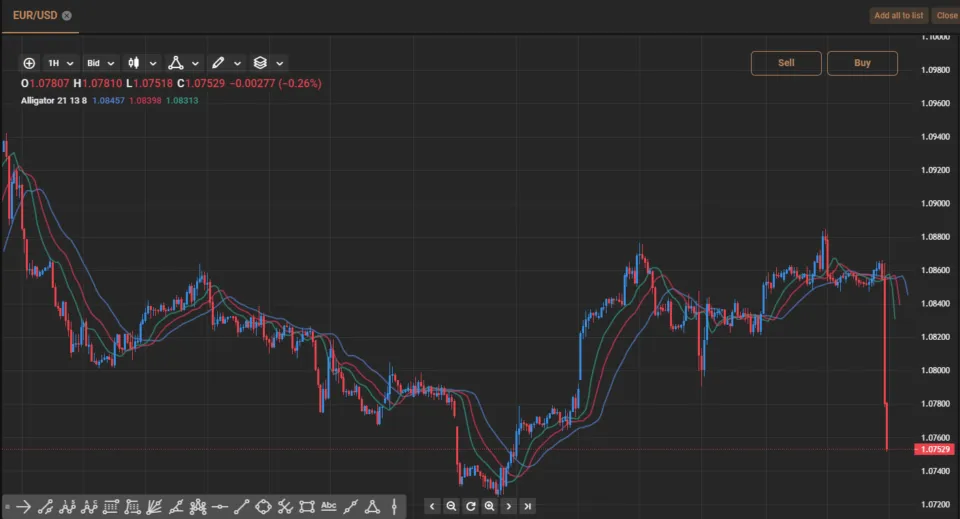
Task: Select the horizontal line tool
Action: (x=220, y=507)
